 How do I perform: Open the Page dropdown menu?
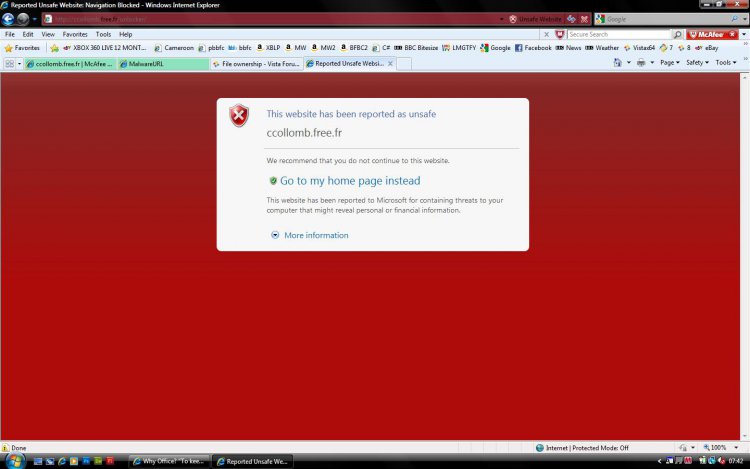pos(670,63)
